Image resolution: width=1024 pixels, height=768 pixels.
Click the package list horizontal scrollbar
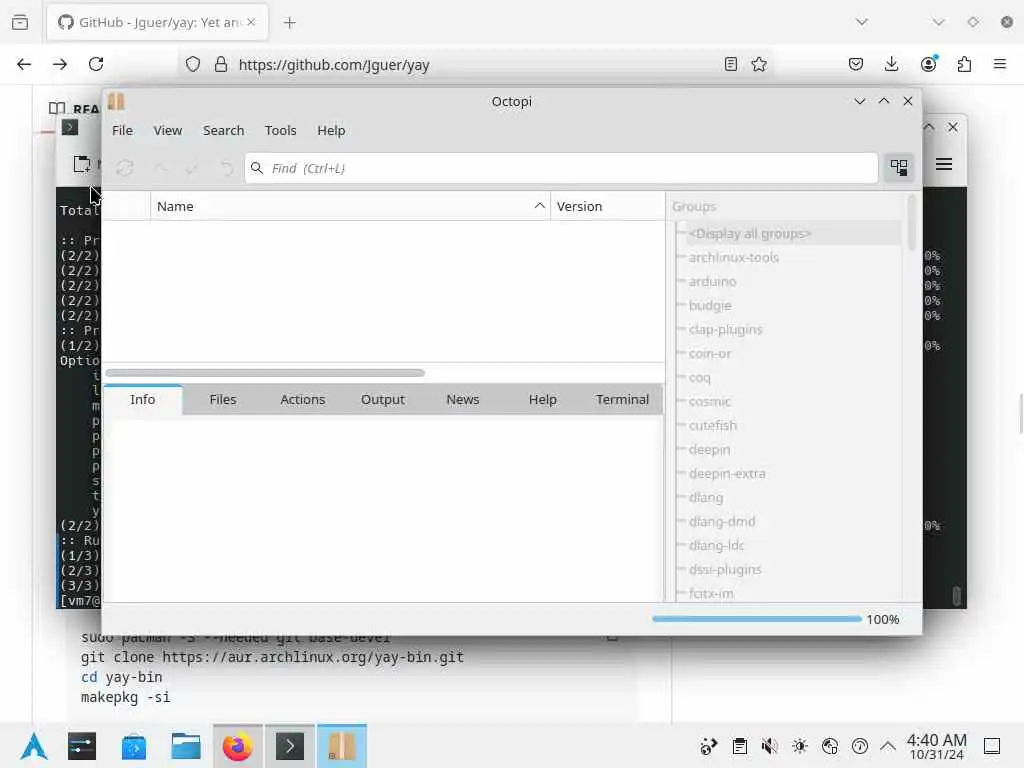(265, 373)
